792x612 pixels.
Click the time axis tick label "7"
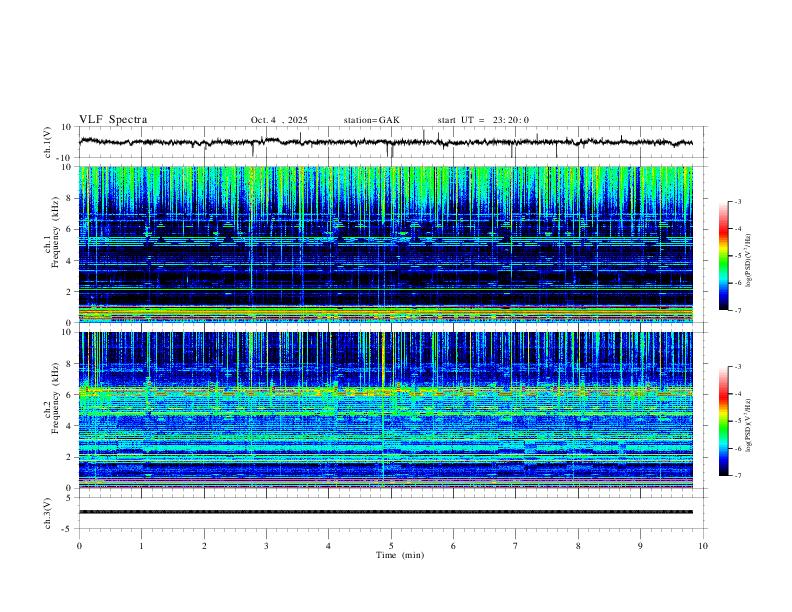516,546
